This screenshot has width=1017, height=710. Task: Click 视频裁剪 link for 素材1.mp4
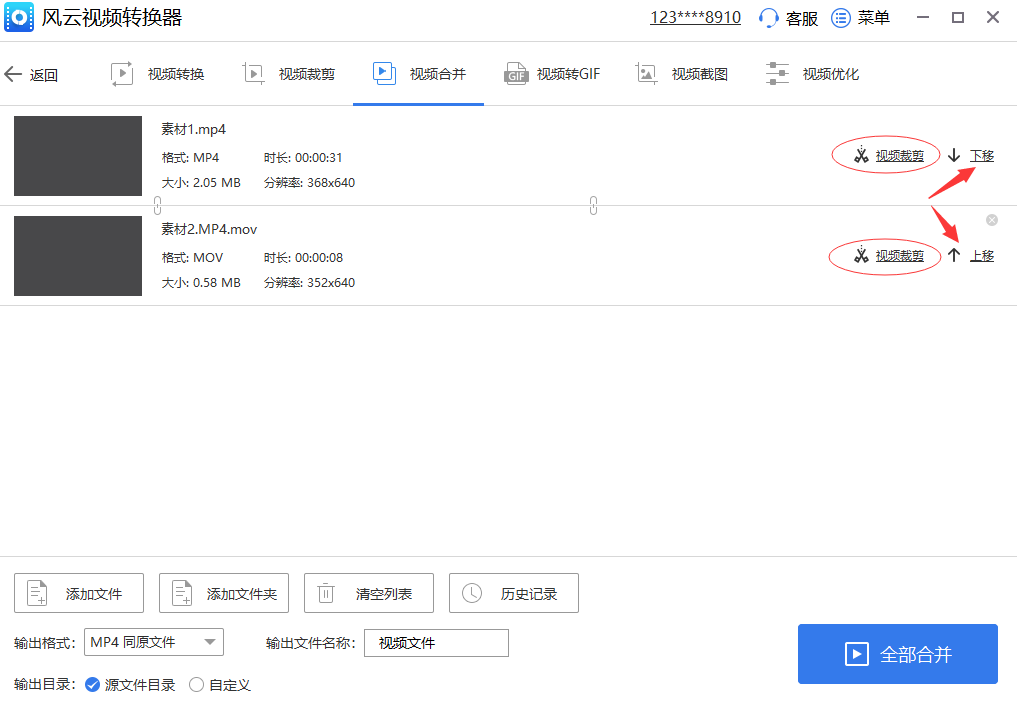click(x=900, y=156)
